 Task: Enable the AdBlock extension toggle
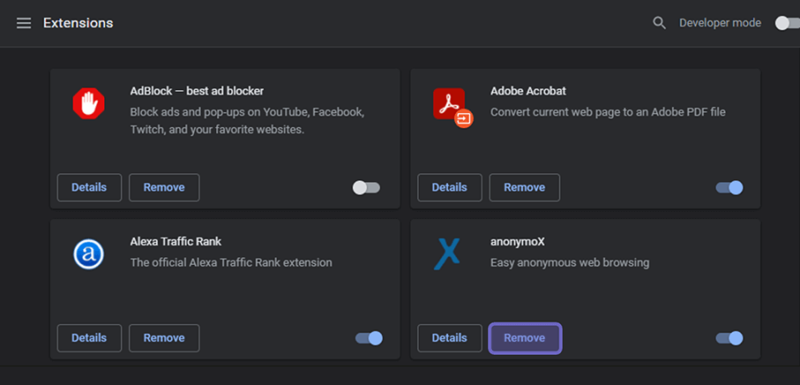click(366, 188)
